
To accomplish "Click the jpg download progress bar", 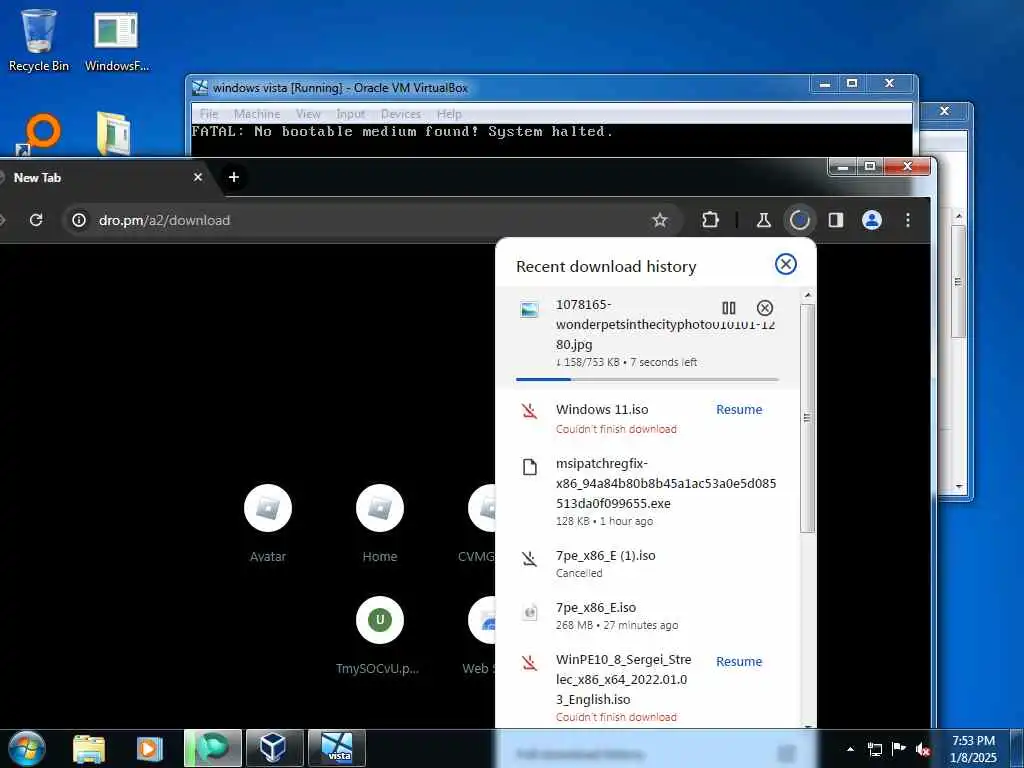I will click(647, 379).
